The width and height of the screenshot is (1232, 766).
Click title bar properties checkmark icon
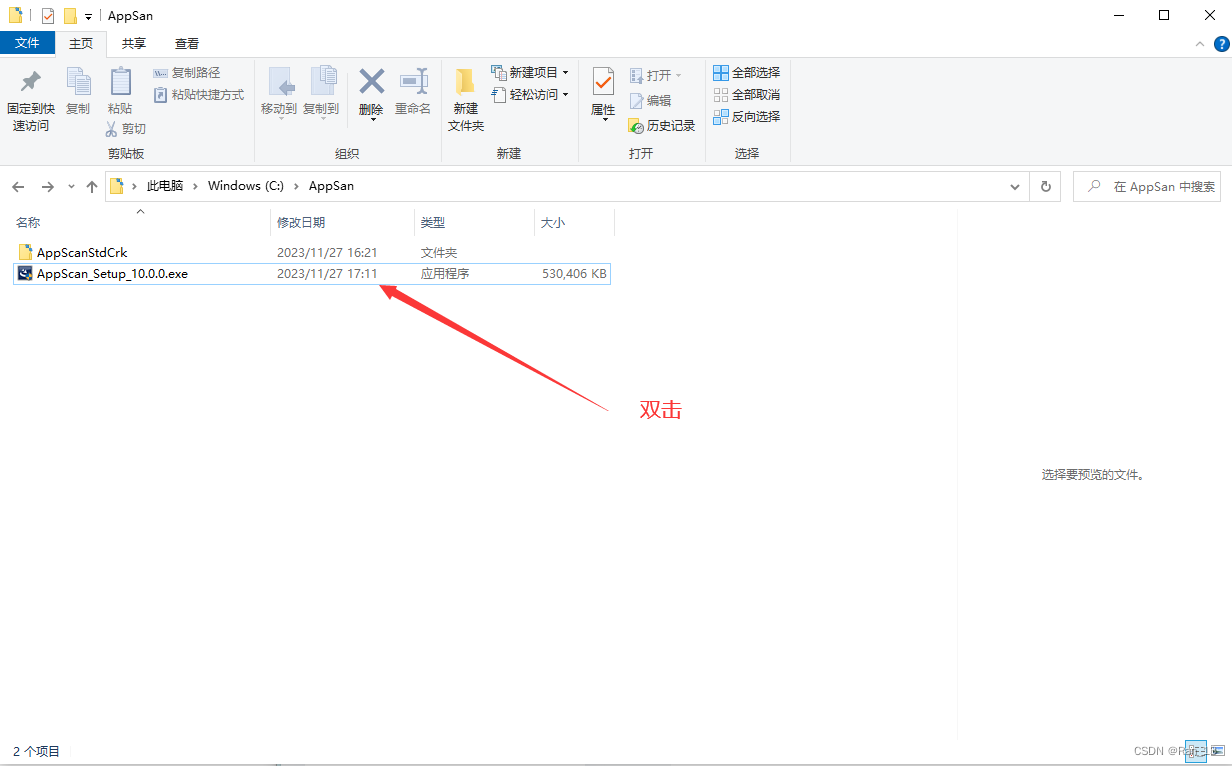point(48,16)
